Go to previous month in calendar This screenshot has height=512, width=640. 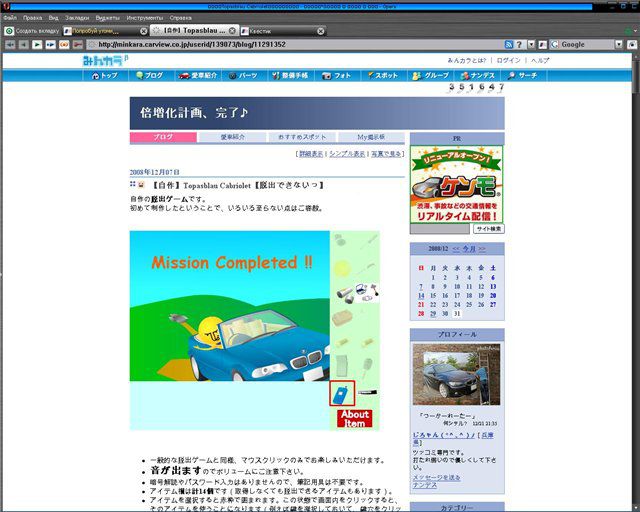[x=456, y=249]
